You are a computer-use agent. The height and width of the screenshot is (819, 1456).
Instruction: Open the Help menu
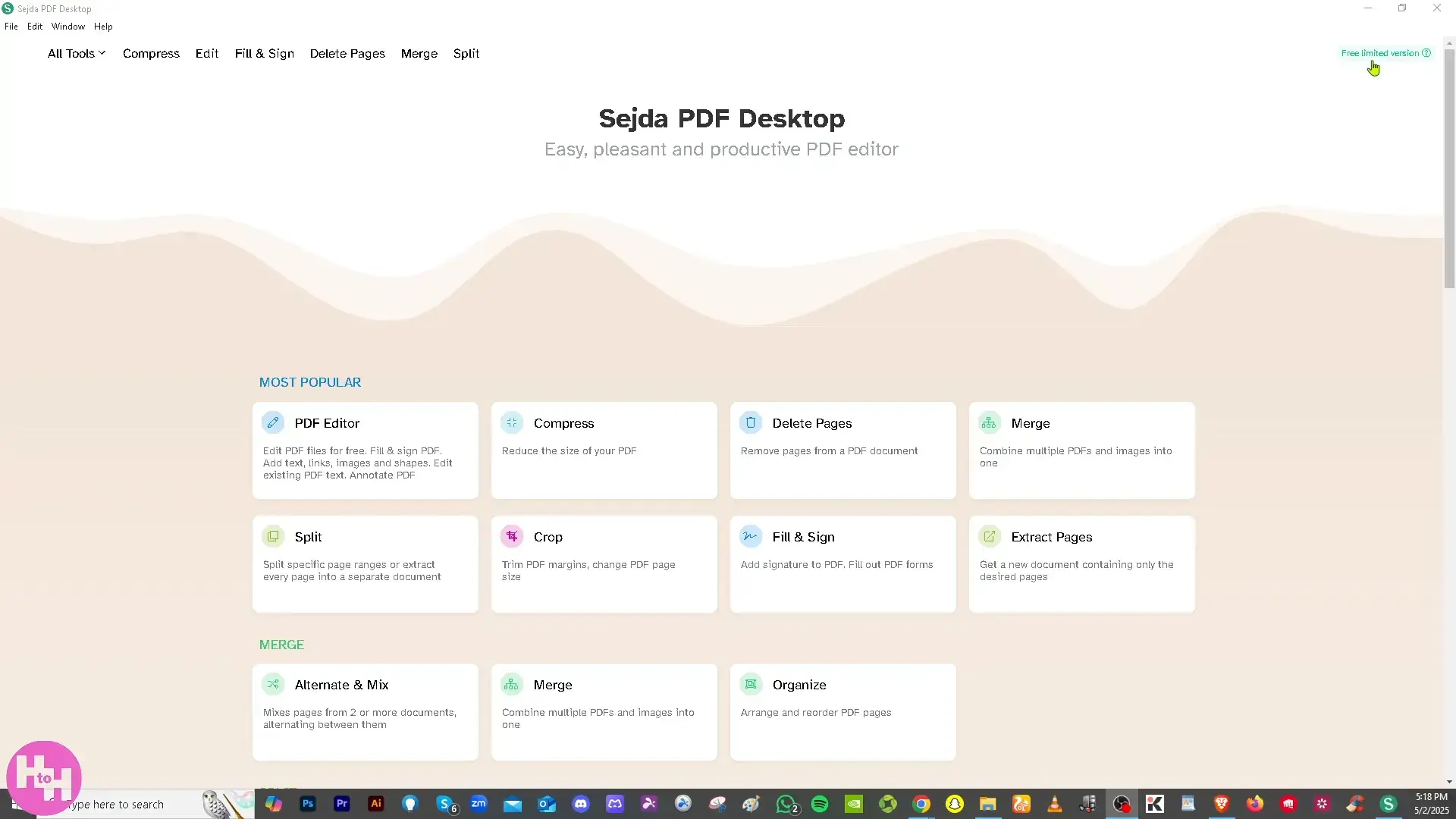click(103, 26)
